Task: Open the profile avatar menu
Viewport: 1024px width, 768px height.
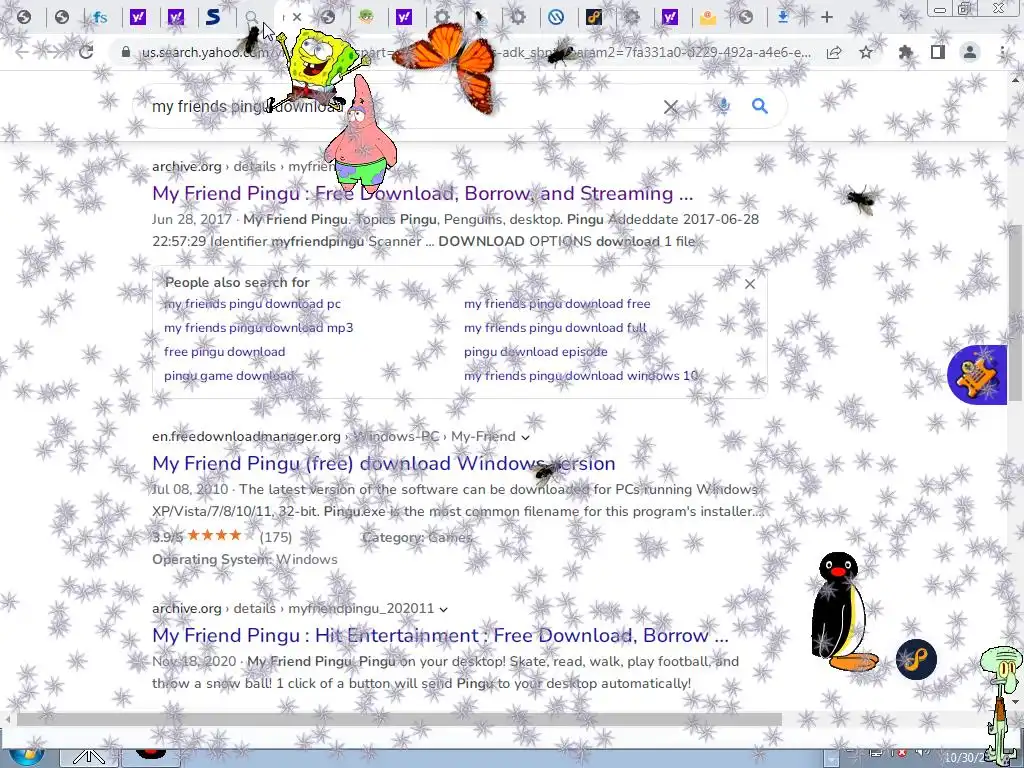Action: [970, 52]
